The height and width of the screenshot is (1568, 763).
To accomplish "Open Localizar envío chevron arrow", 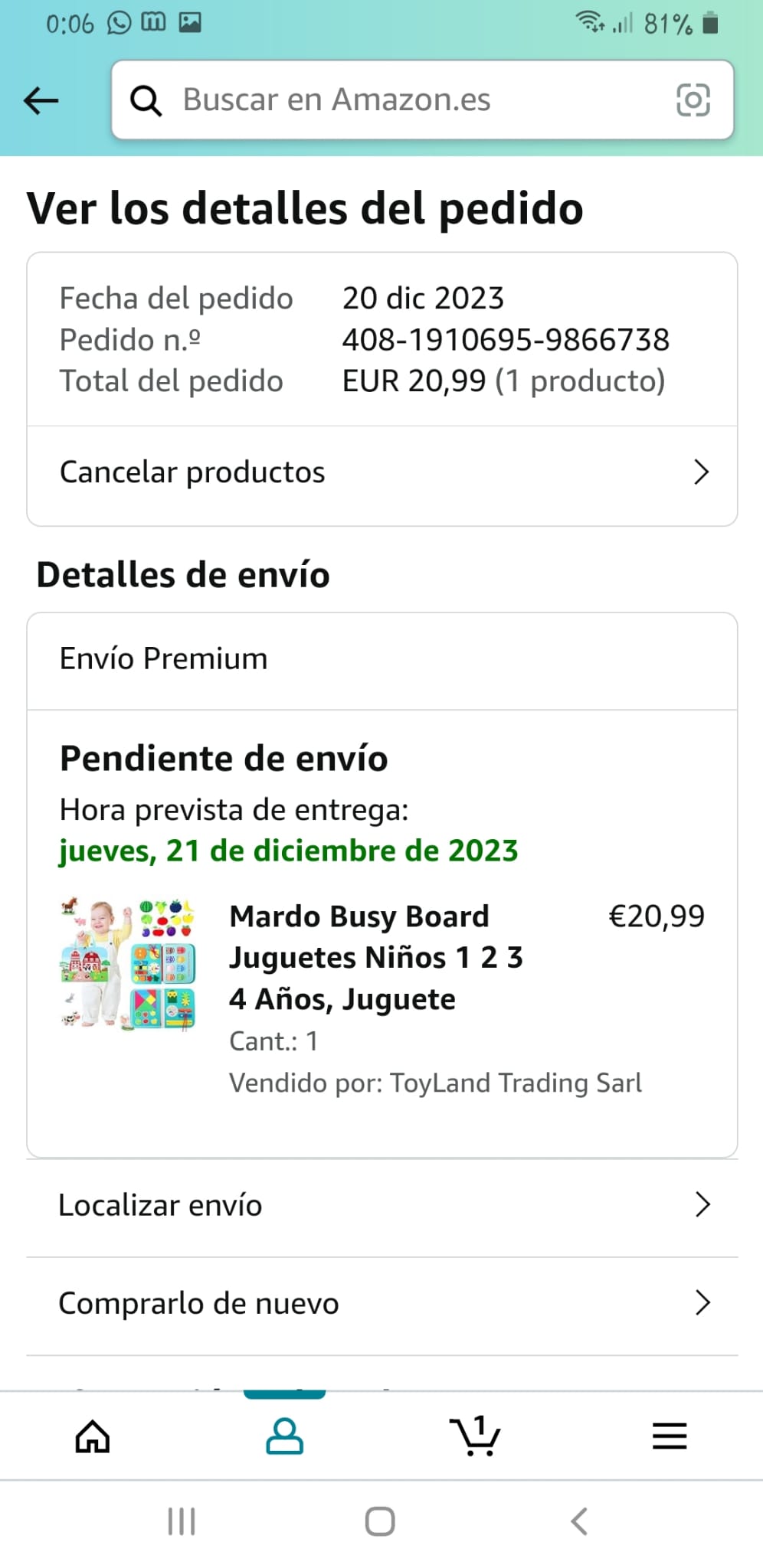I will [702, 1205].
